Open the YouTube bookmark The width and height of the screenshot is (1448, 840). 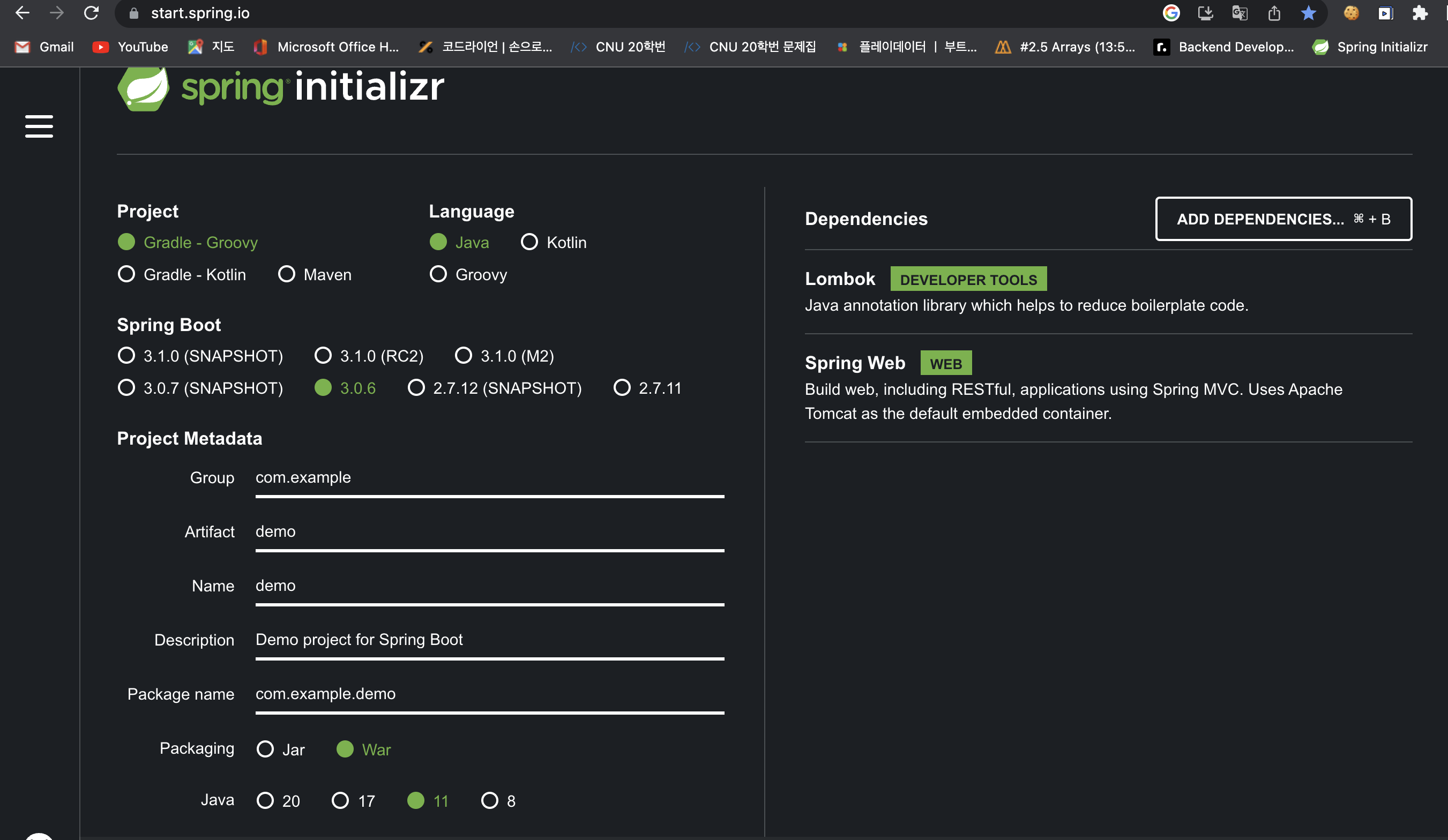point(130,47)
